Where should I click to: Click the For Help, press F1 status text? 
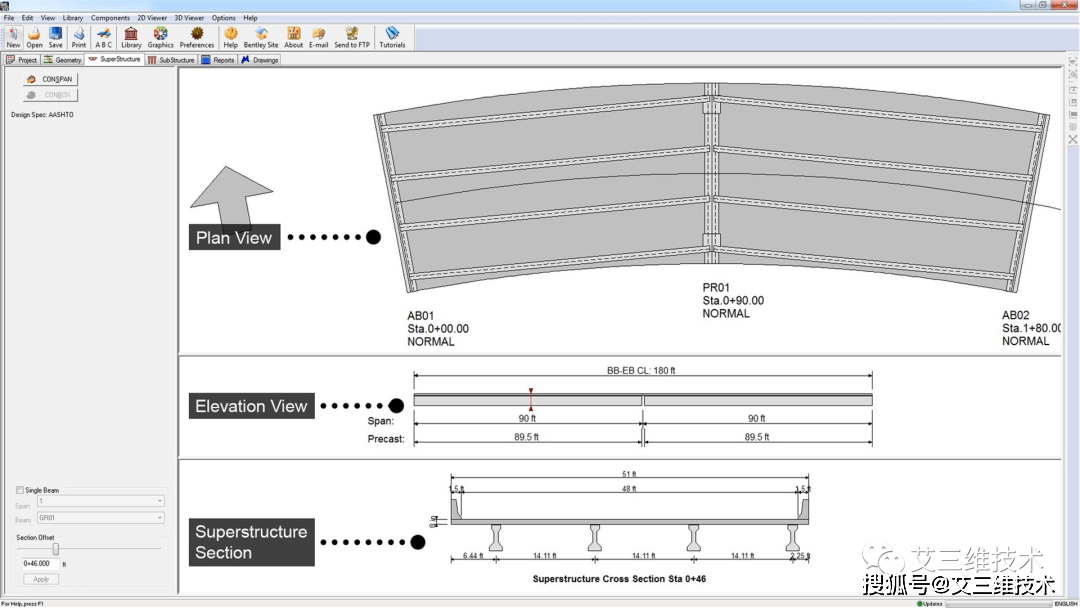[x=22, y=604]
